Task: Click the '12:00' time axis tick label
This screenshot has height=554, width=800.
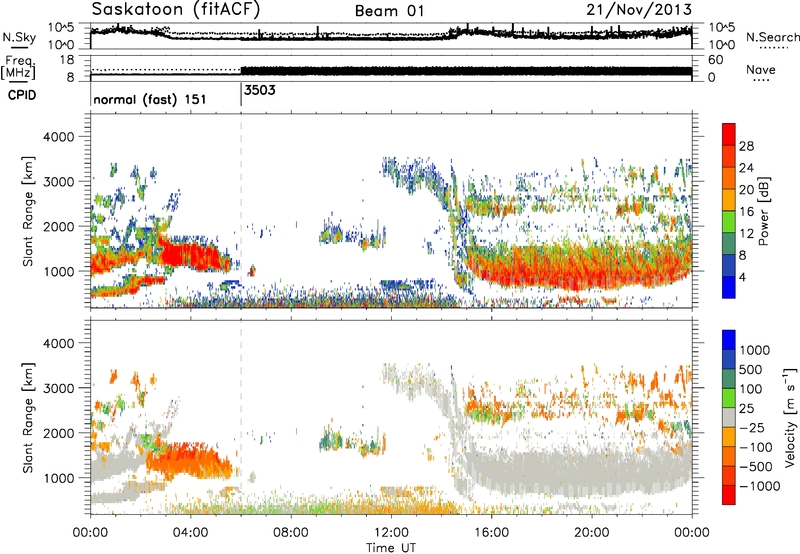Action: (x=391, y=533)
